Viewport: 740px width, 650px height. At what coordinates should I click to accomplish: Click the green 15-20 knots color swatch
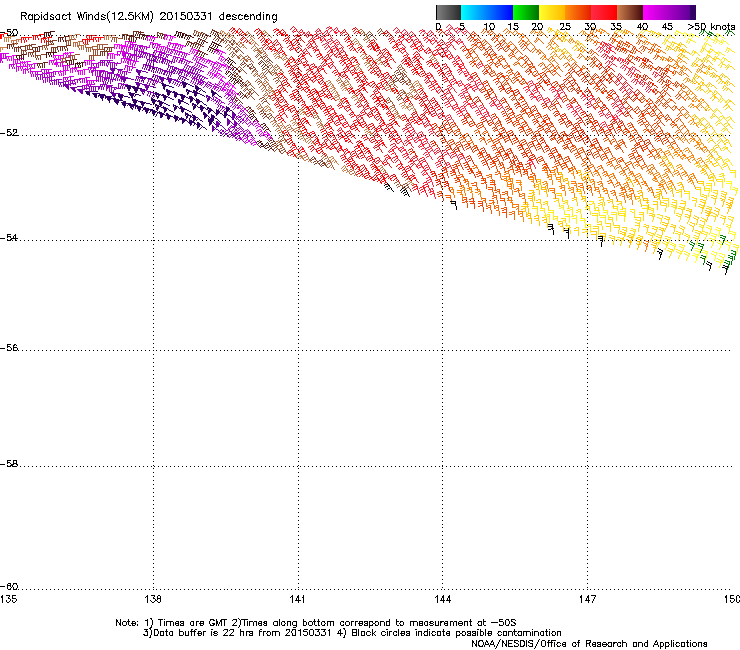[x=526, y=12]
